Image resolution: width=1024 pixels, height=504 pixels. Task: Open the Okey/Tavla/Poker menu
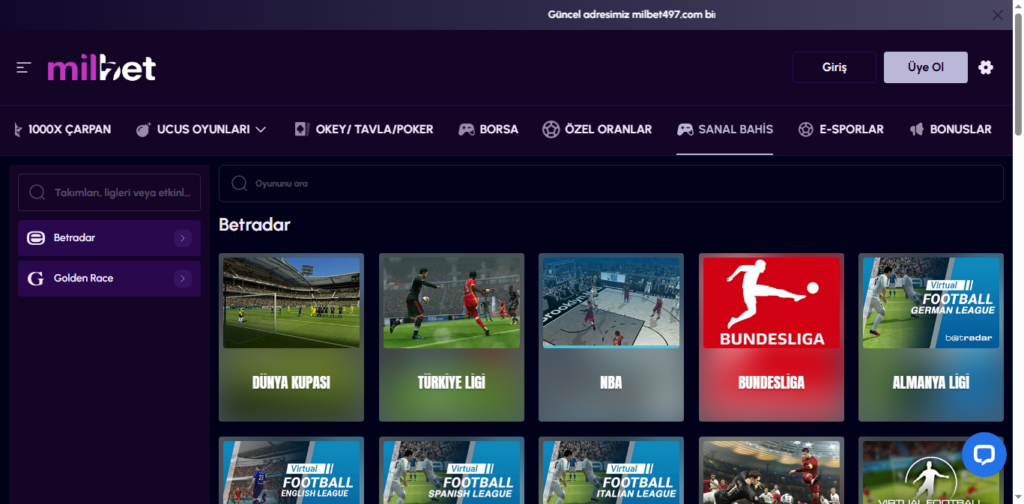(363, 129)
